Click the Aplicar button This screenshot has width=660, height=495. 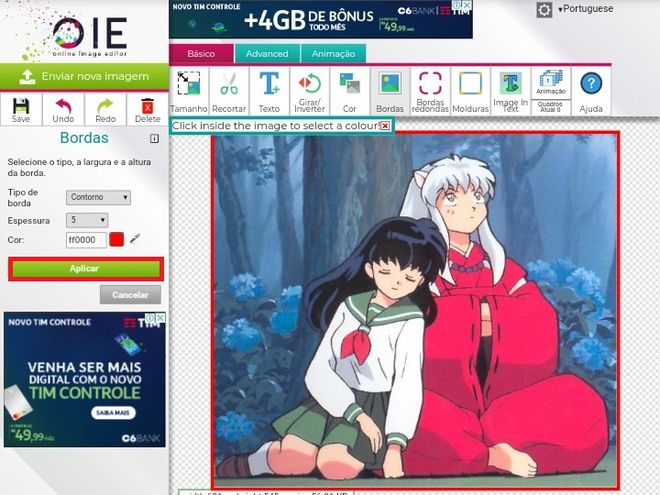coord(86,269)
